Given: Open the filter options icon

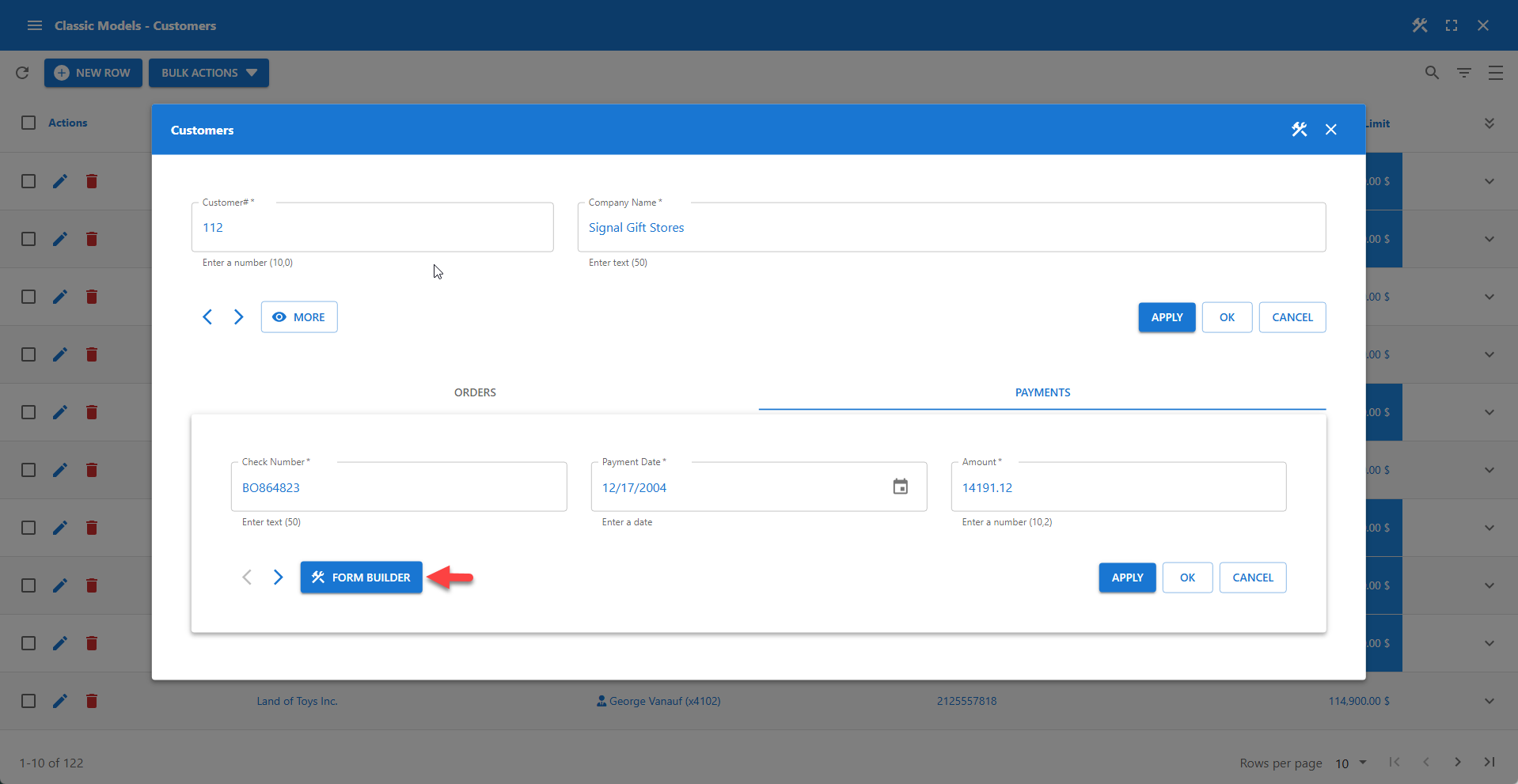Looking at the screenshot, I should click(1463, 72).
